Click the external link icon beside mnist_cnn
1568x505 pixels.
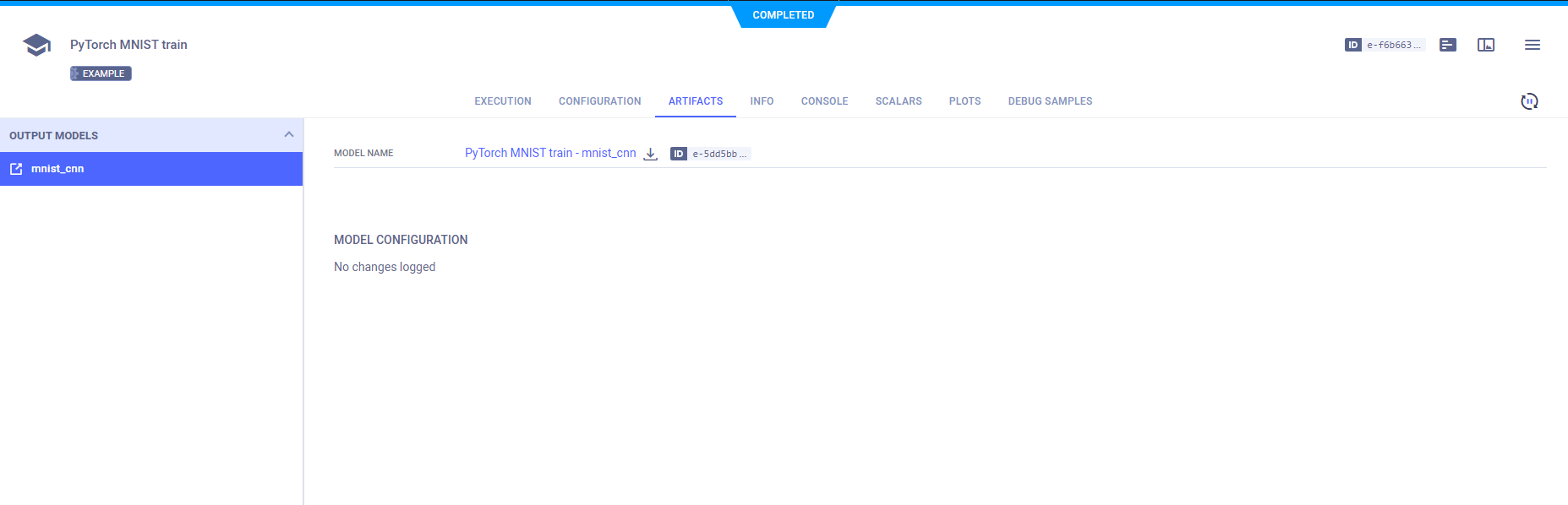click(16, 169)
